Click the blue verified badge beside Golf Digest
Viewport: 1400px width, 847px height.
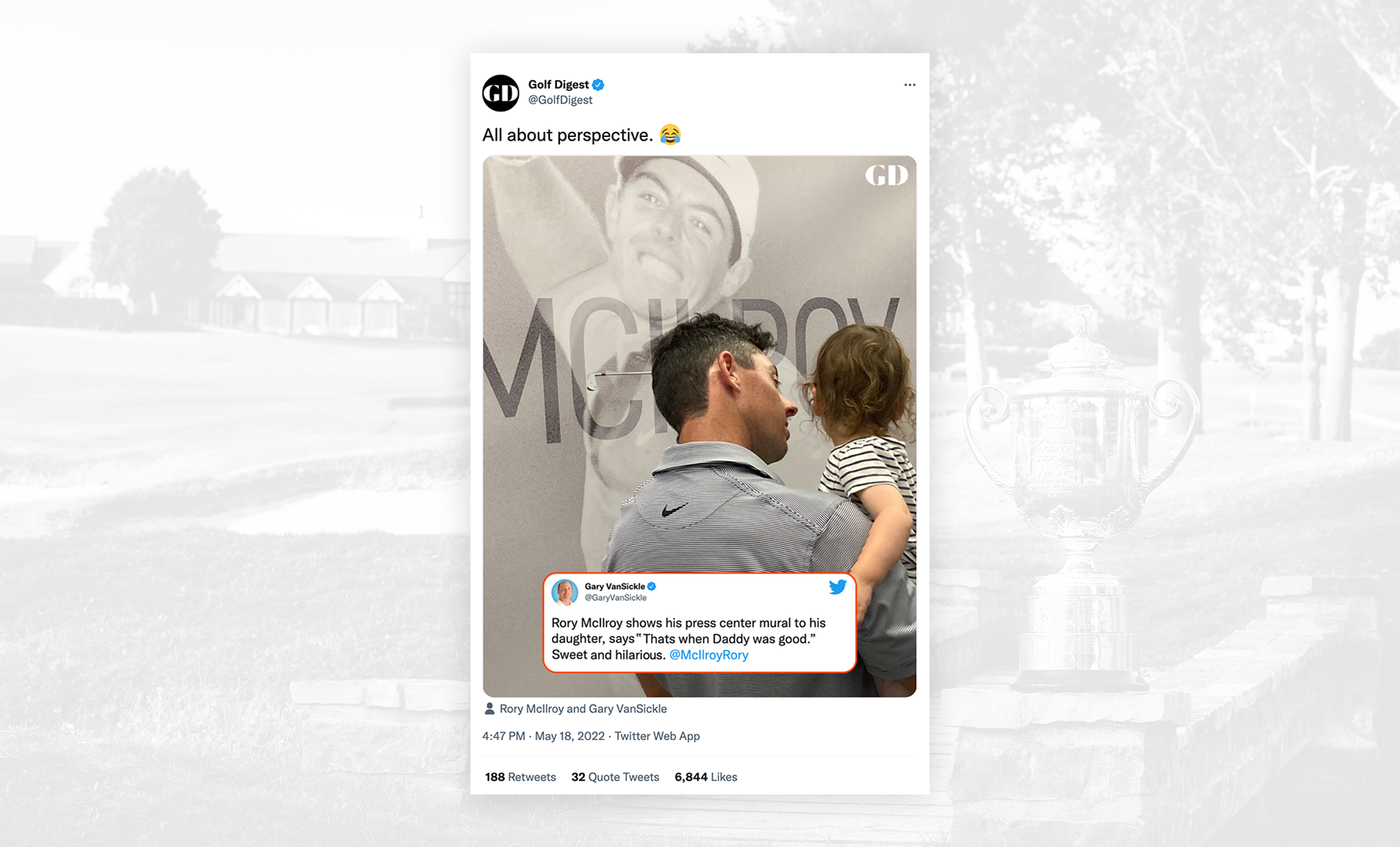point(598,85)
